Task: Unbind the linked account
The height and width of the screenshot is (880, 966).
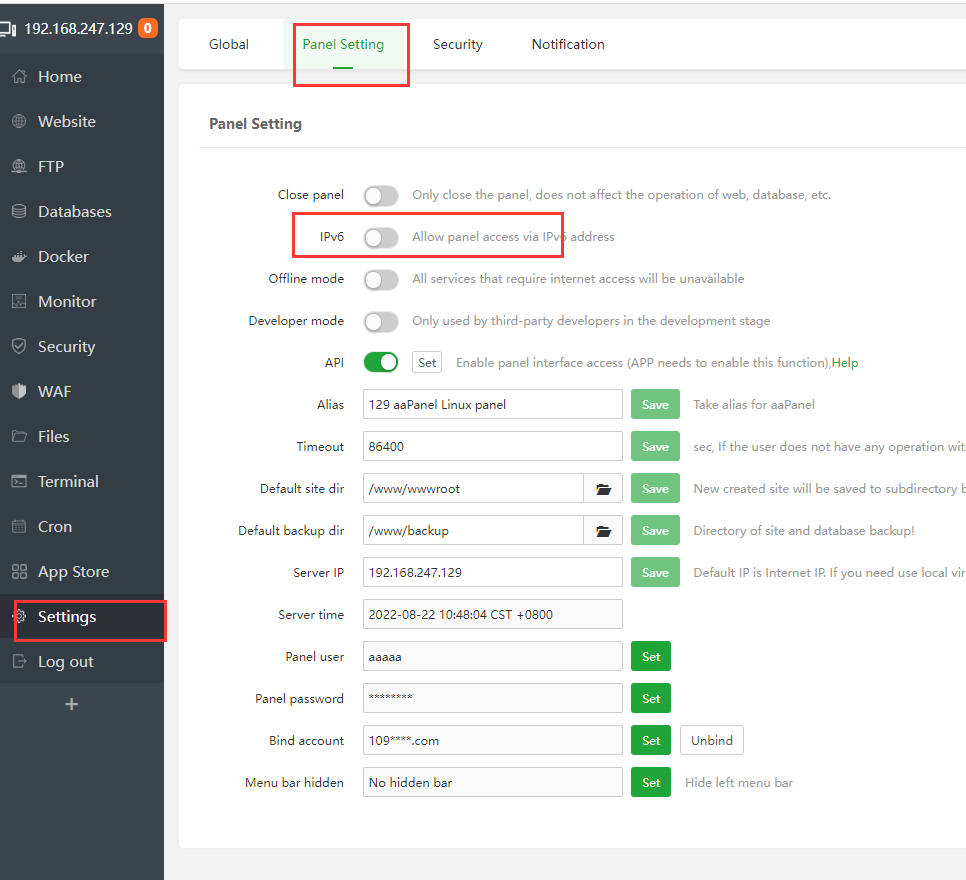Action: 711,740
